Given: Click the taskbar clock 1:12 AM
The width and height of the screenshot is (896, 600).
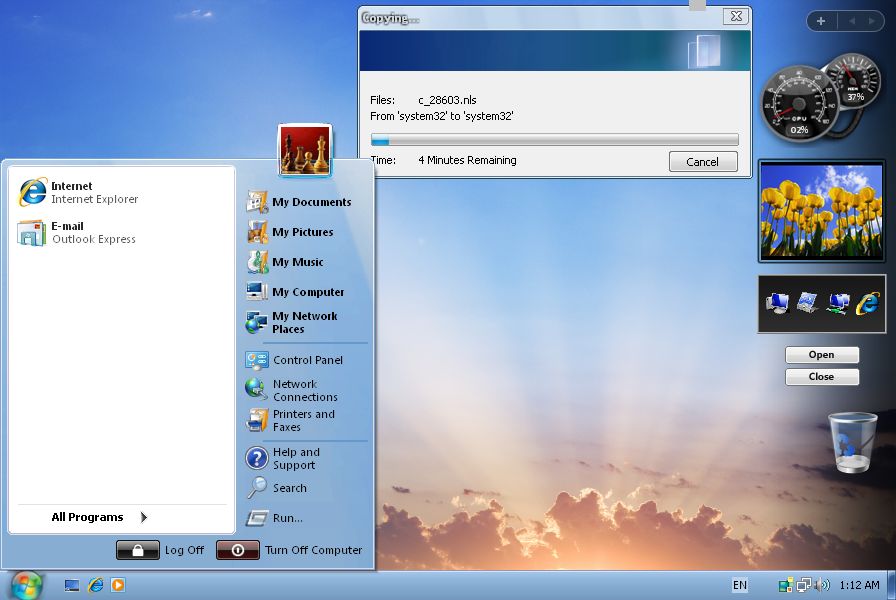Looking at the screenshot, I should point(859,585).
